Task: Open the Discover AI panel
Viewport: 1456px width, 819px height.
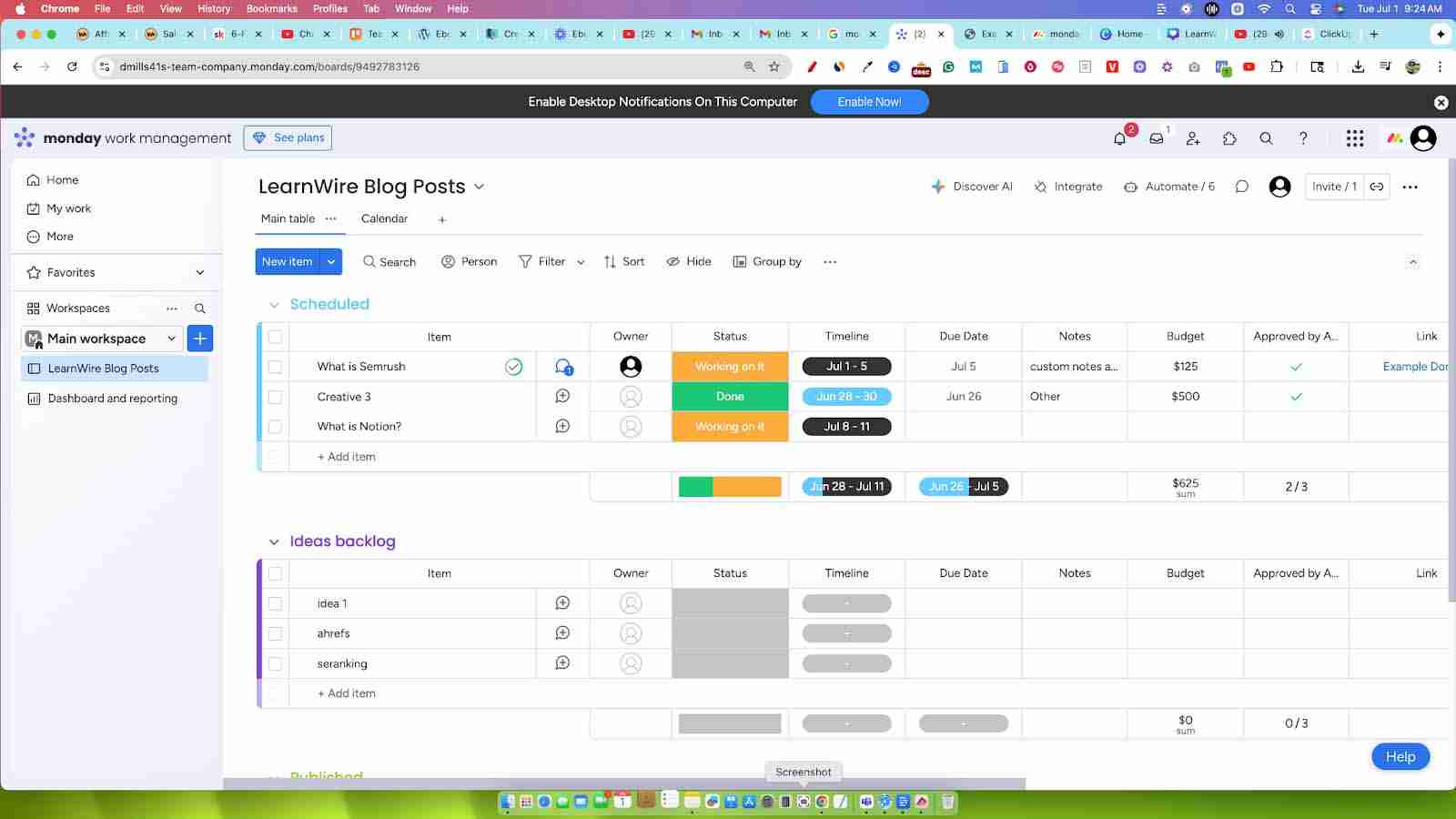Action: (973, 186)
